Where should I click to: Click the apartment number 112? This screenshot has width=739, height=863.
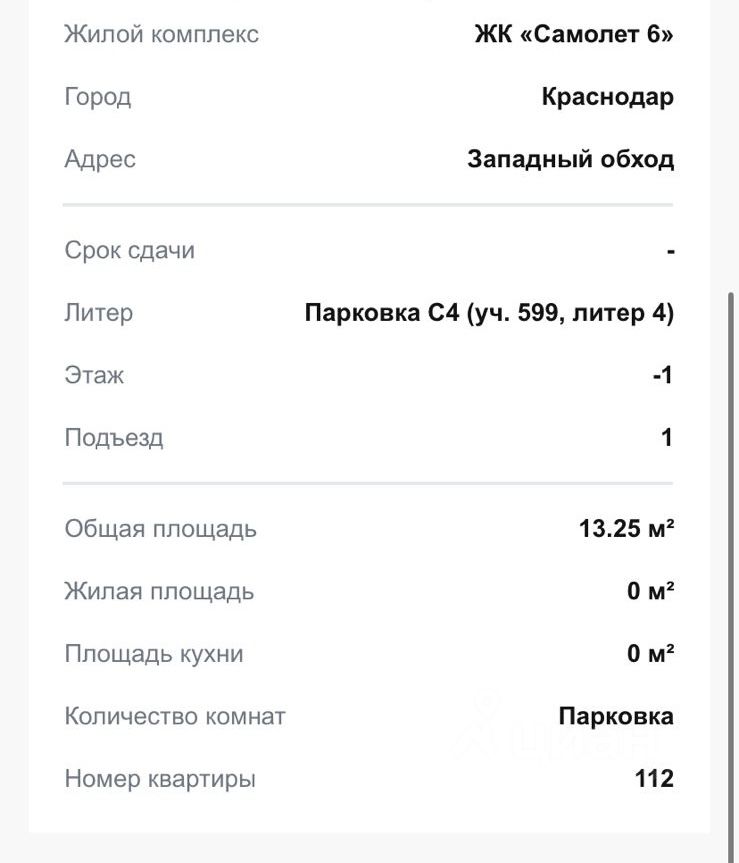click(654, 778)
